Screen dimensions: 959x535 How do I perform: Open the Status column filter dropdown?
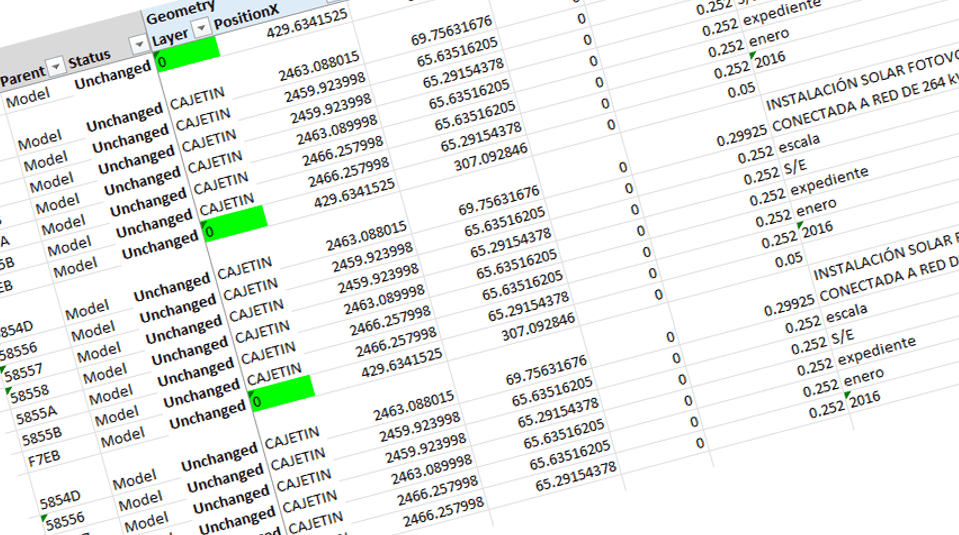coord(139,44)
